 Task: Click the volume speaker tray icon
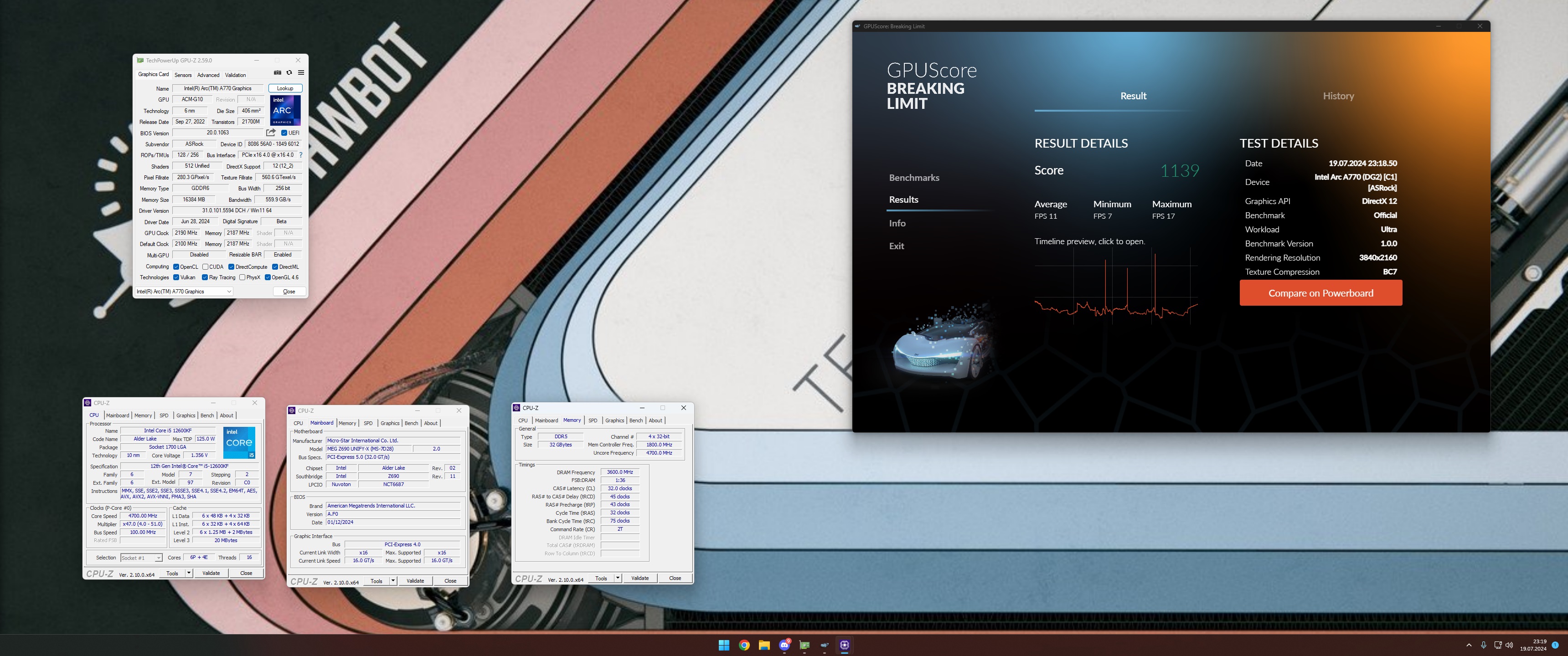click(x=1510, y=645)
